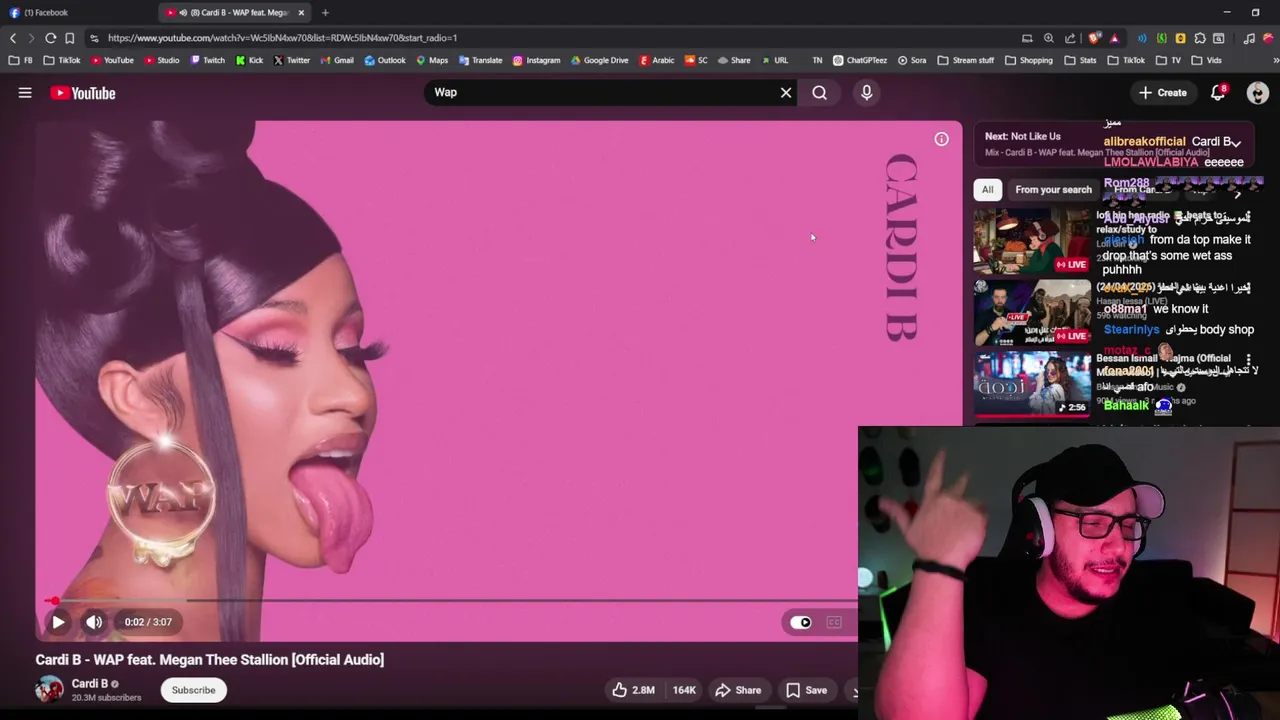The image size is (1280, 720).
Task: Share the video
Action: [738, 690]
